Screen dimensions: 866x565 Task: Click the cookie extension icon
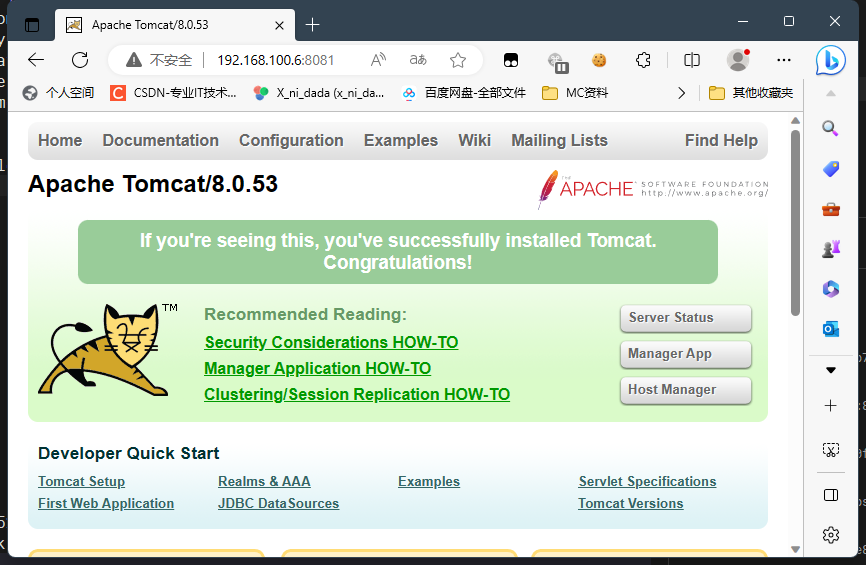pos(599,60)
